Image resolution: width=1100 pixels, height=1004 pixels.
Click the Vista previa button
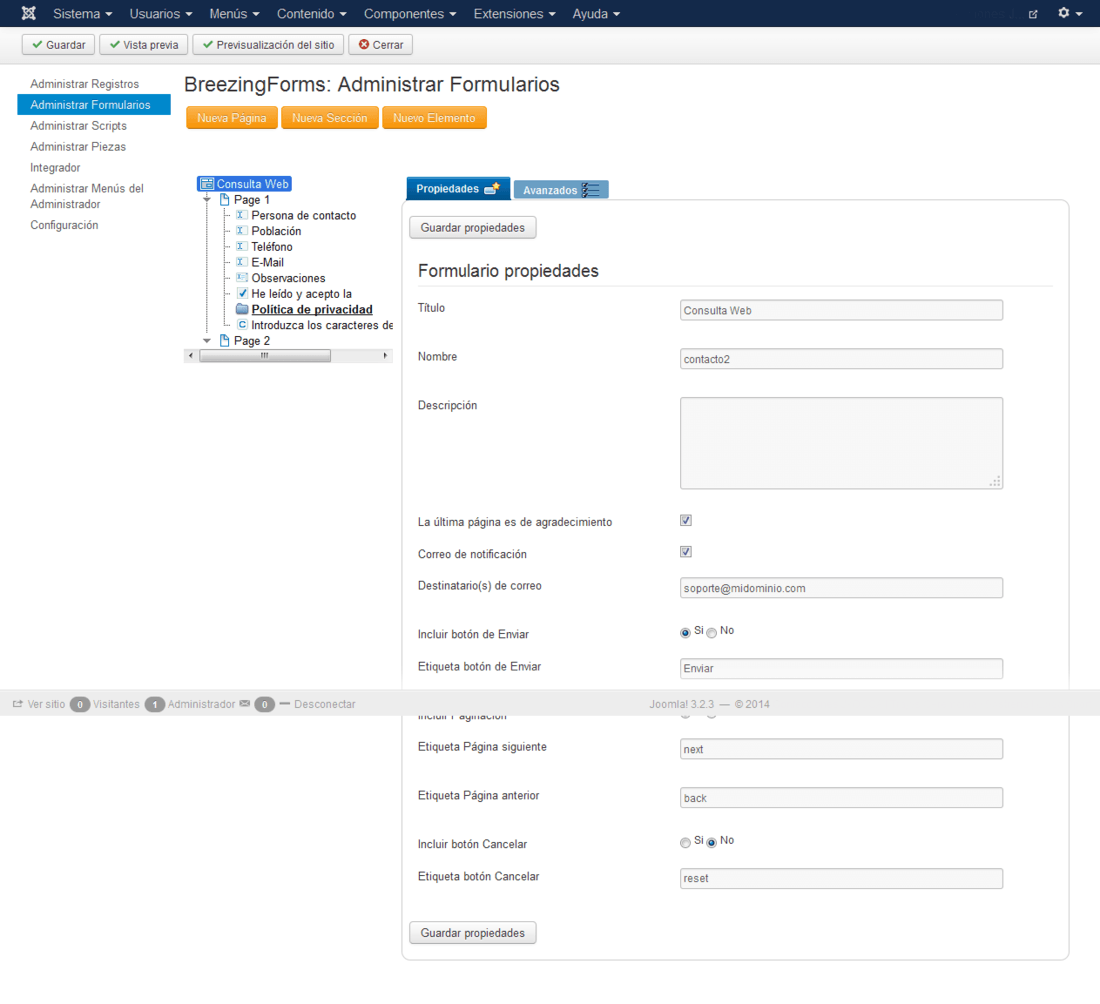[x=144, y=45]
